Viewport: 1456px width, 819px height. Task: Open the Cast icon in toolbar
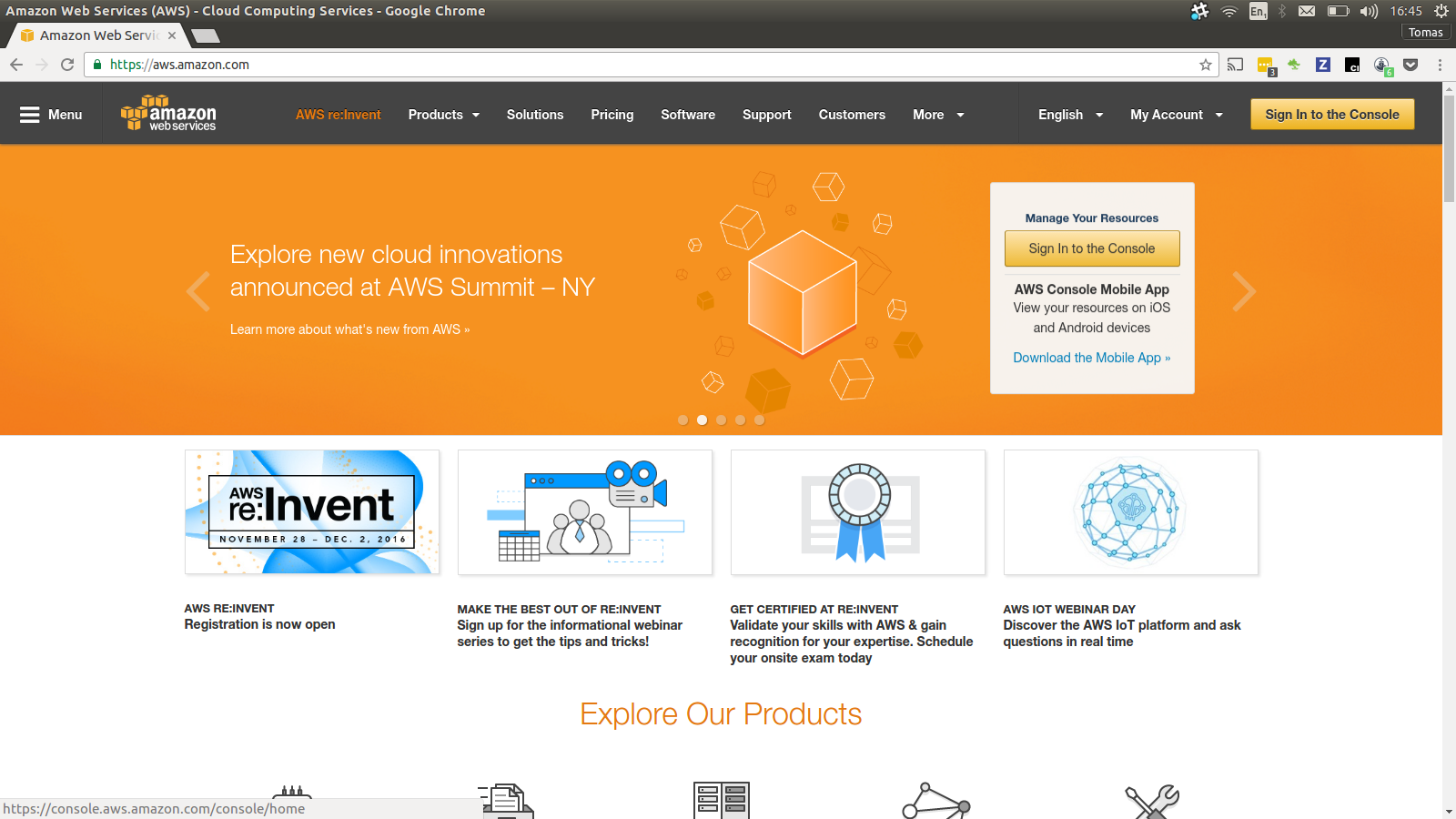click(x=1235, y=65)
